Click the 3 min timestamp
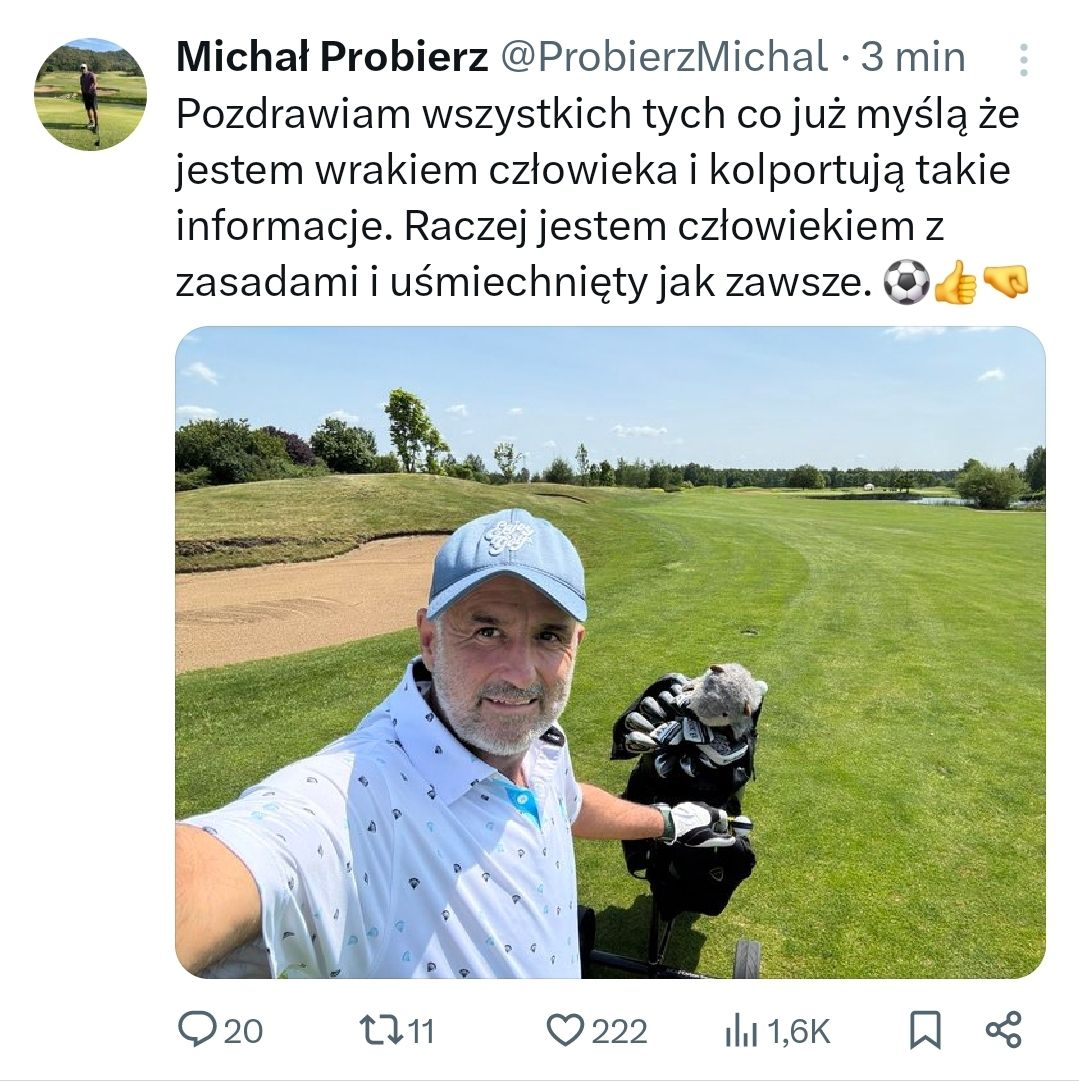The image size is (1079, 1082). tap(913, 57)
